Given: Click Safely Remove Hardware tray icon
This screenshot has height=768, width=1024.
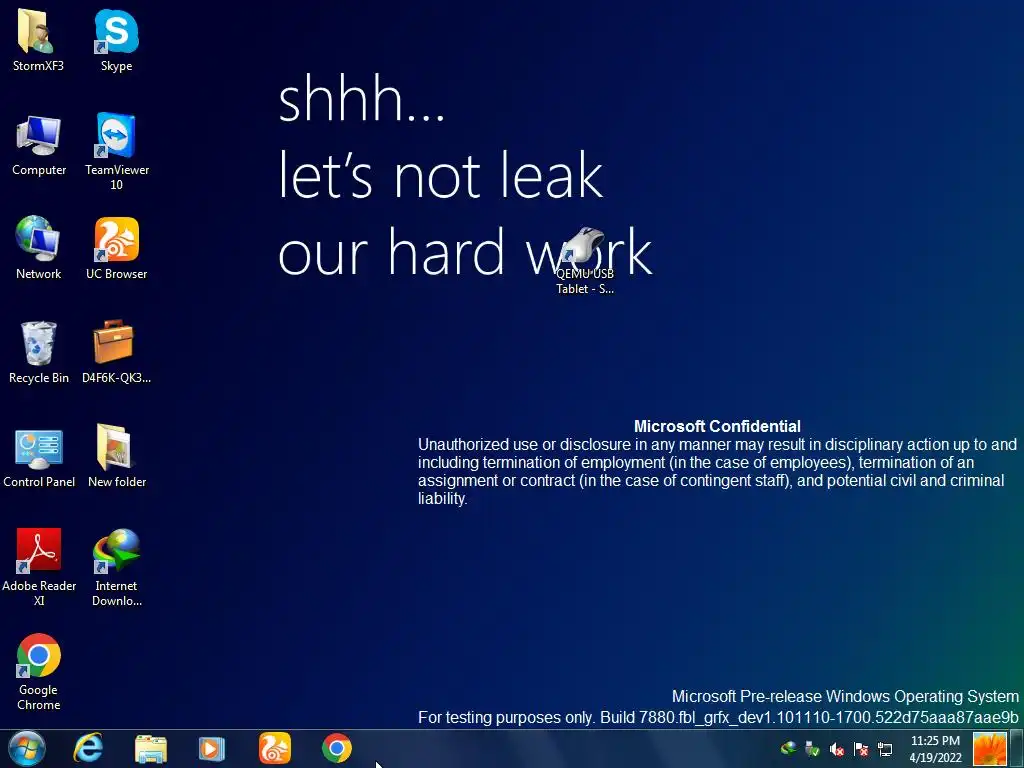Looking at the screenshot, I should 812,748.
